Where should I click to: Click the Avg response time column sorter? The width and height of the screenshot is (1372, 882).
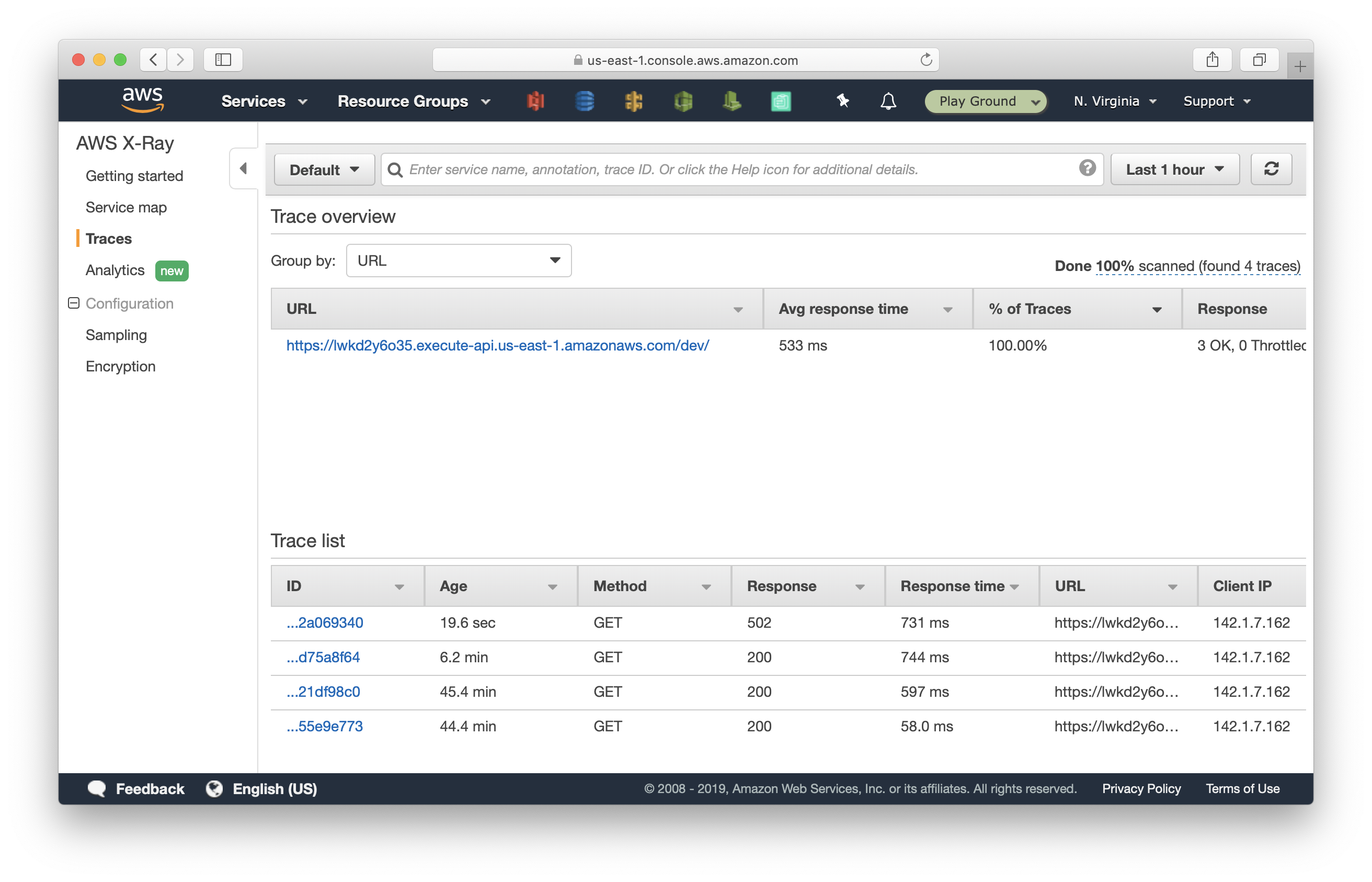point(946,308)
